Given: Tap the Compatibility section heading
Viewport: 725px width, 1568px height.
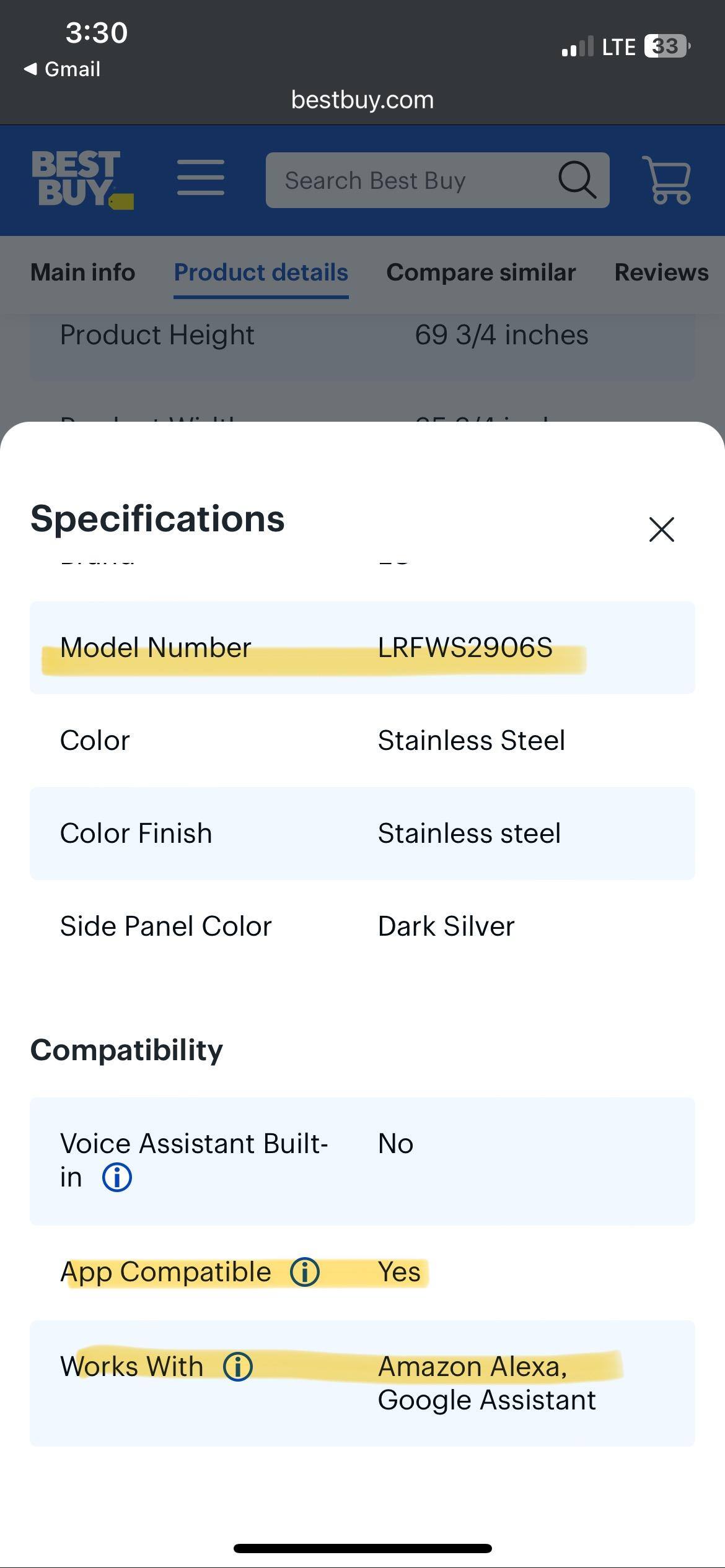Looking at the screenshot, I should [x=126, y=1050].
